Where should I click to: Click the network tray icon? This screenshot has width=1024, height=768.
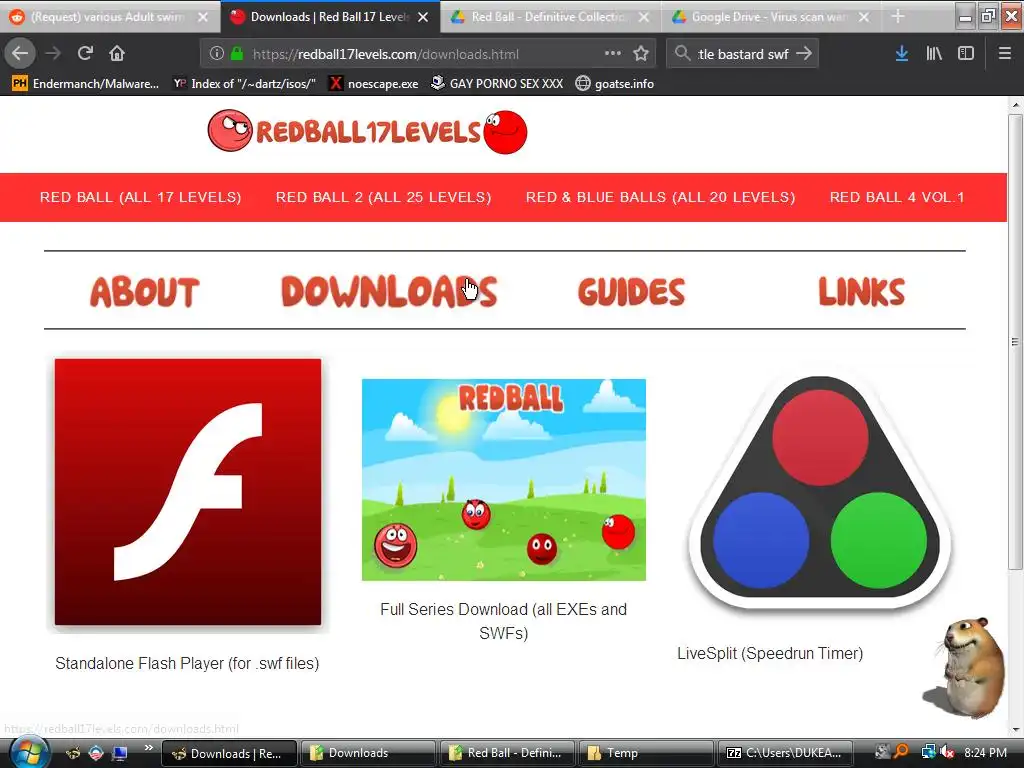click(x=927, y=752)
